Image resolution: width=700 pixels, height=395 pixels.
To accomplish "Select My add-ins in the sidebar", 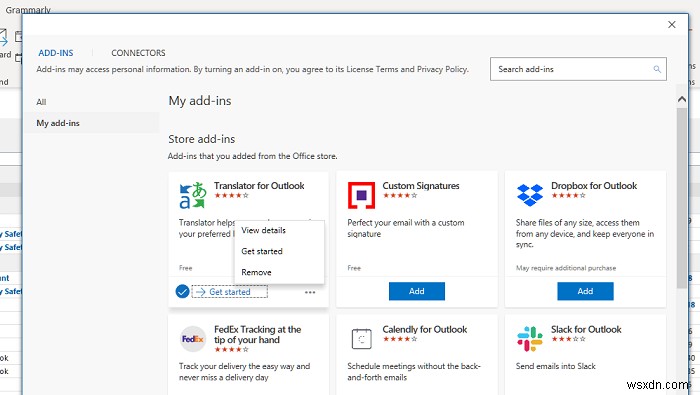I will click(x=91, y=123).
